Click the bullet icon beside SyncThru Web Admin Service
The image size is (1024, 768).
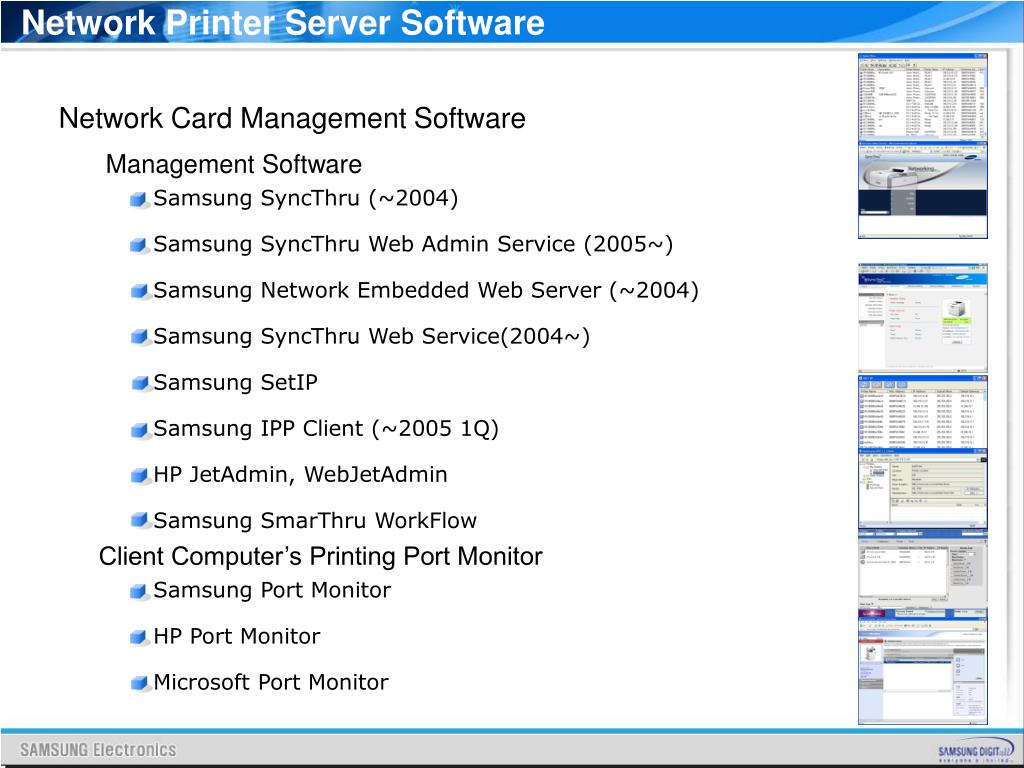[138, 245]
